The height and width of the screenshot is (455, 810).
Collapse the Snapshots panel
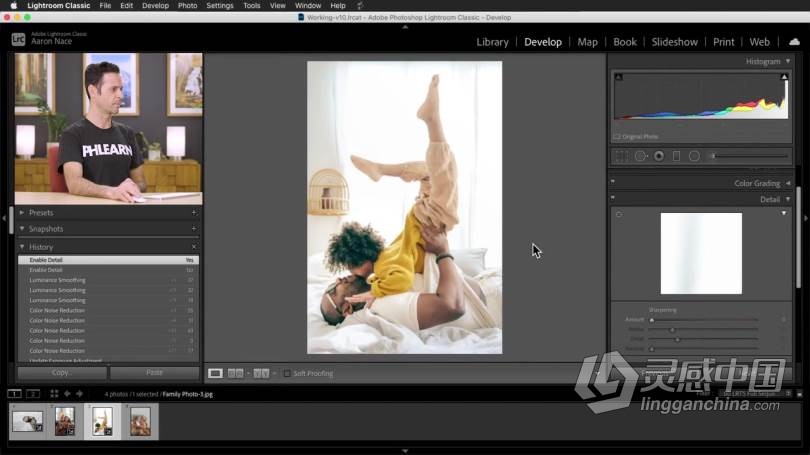[x=22, y=228]
